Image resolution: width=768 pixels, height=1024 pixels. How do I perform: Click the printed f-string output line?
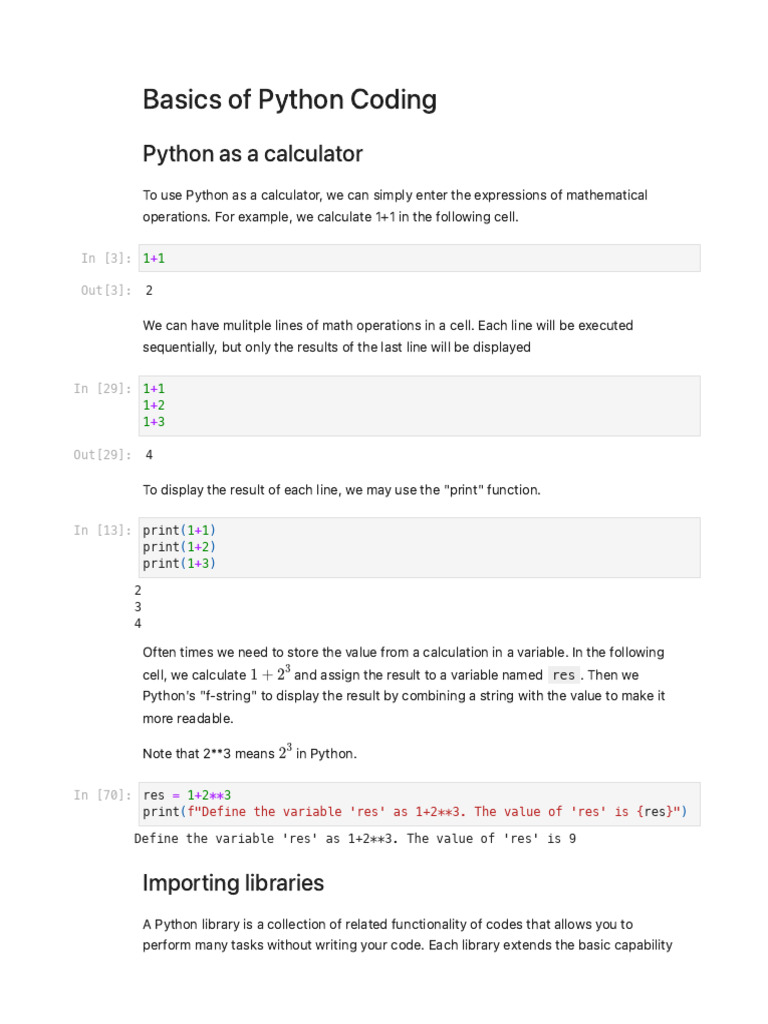[x=355, y=839]
